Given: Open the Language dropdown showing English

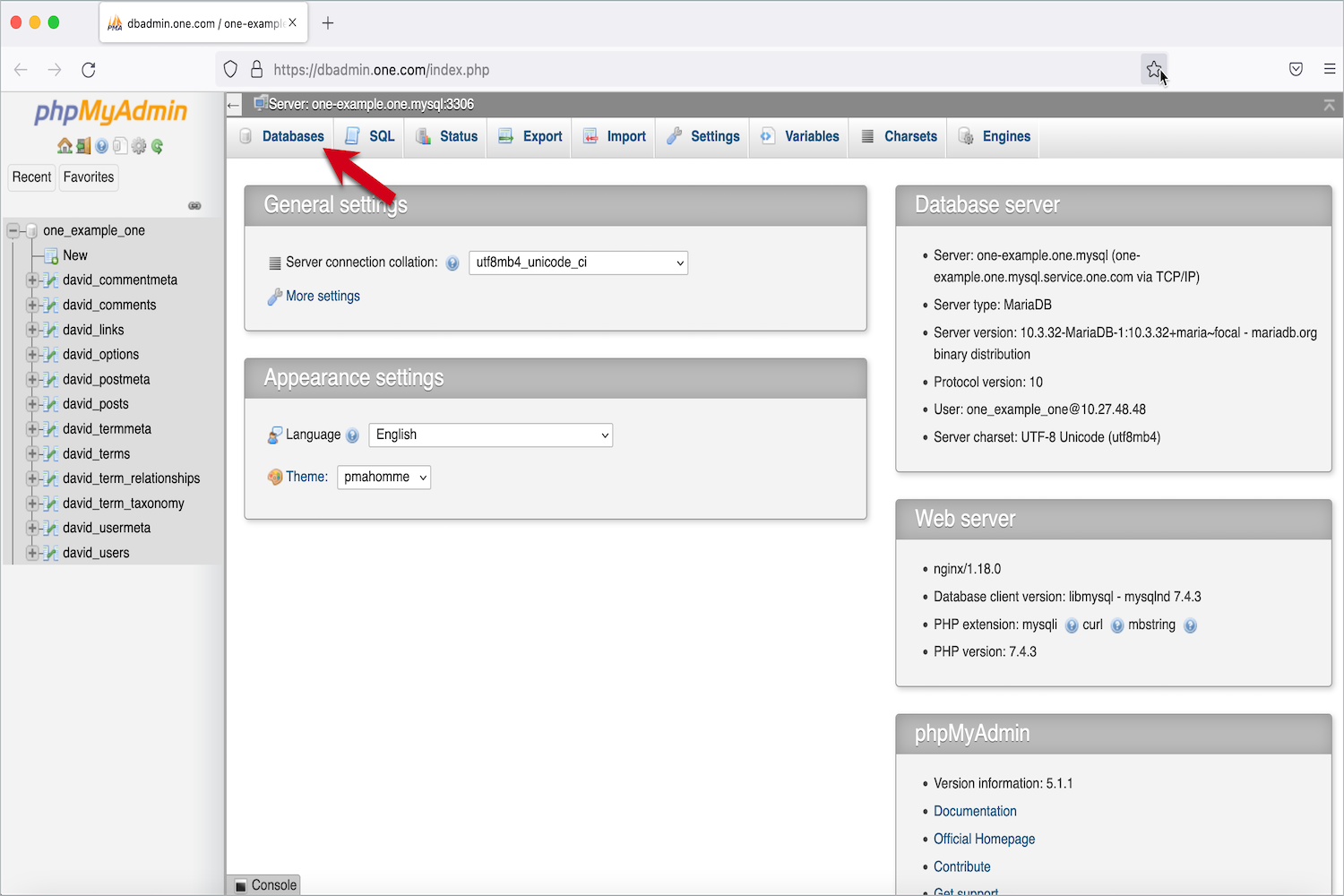Looking at the screenshot, I should click(491, 435).
